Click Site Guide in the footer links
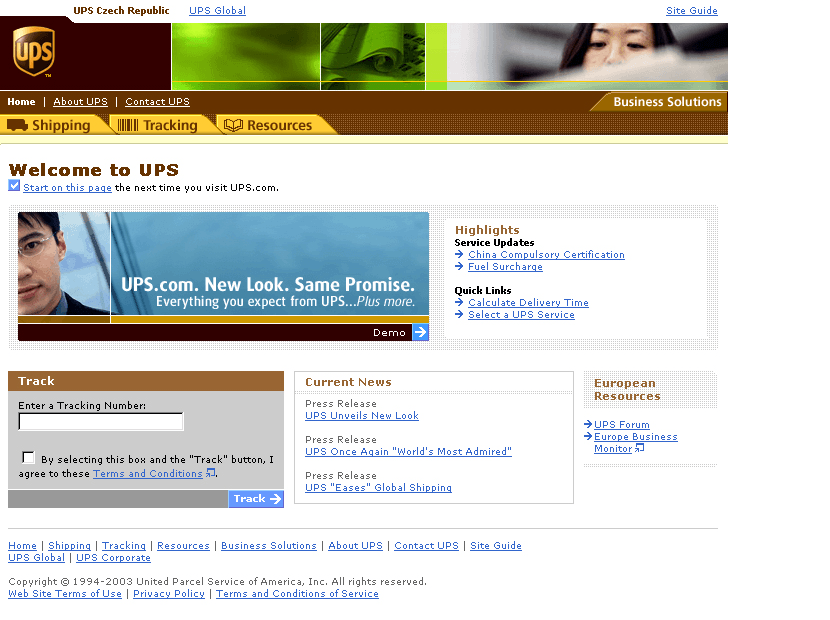Screen dimensions: 830x620 point(496,545)
